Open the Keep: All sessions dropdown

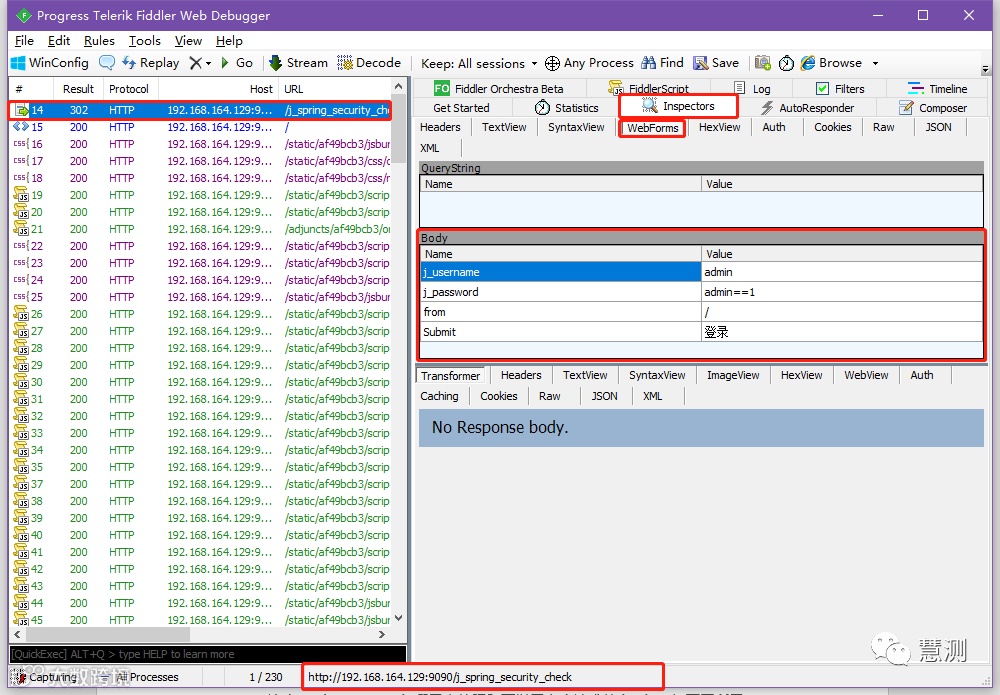click(x=479, y=63)
